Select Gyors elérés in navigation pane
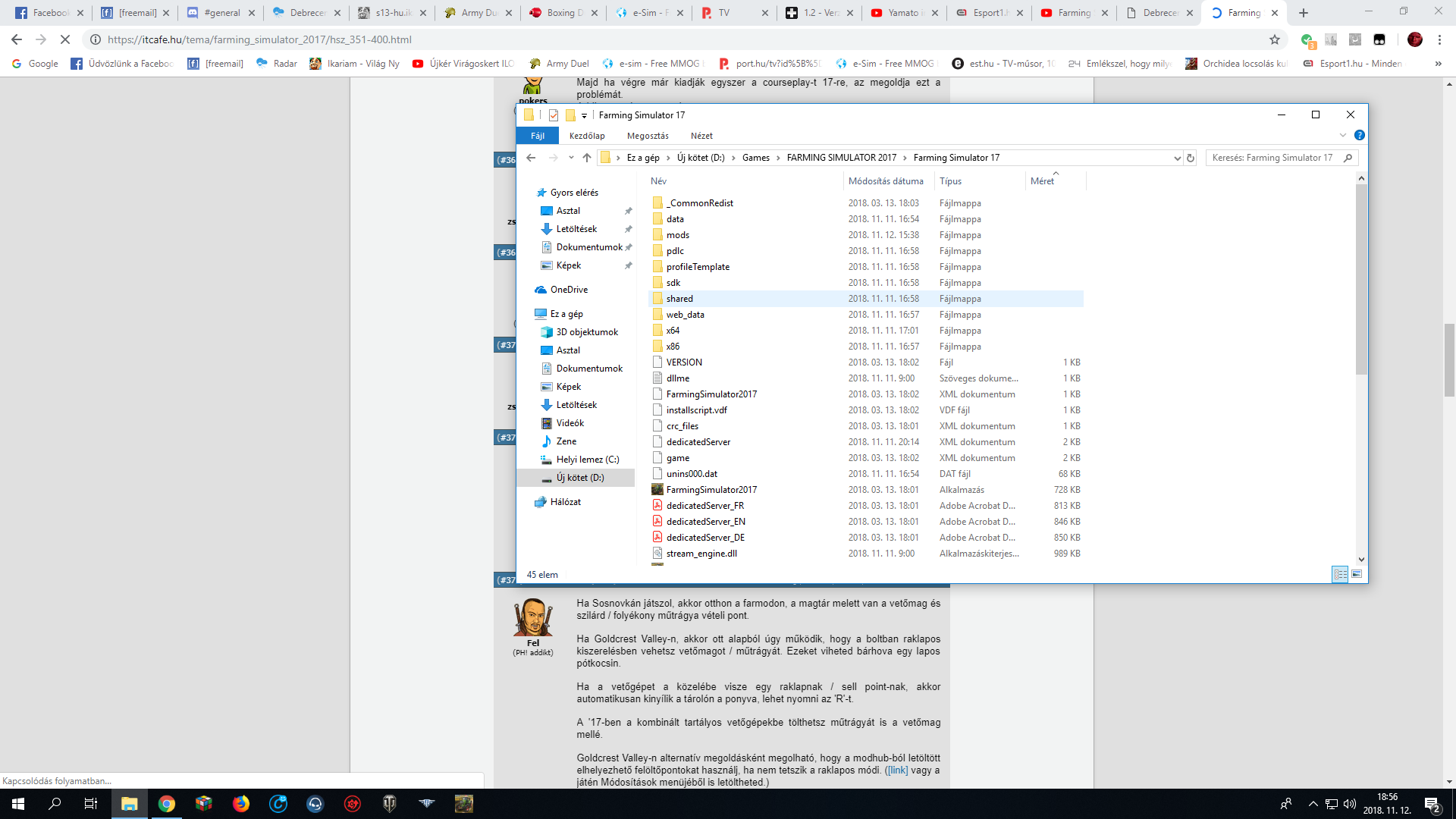 (x=566, y=193)
